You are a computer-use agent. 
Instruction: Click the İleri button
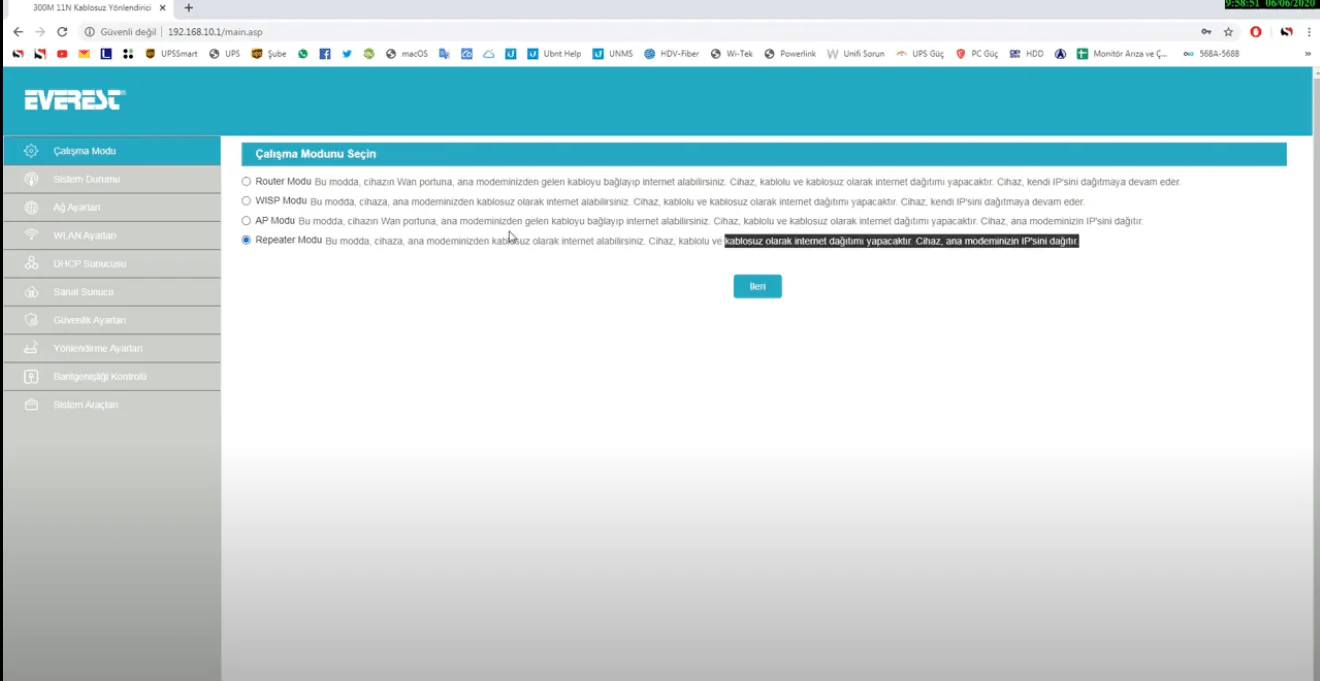pyautogui.click(x=757, y=286)
